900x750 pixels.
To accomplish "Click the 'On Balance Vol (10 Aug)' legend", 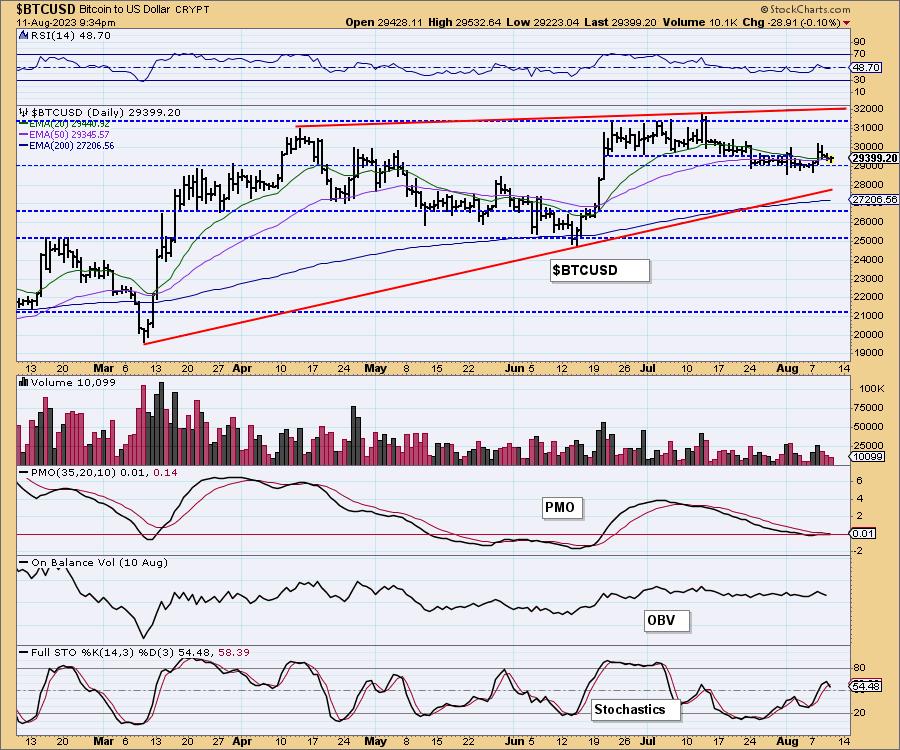I will pyautogui.click(x=99, y=562).
